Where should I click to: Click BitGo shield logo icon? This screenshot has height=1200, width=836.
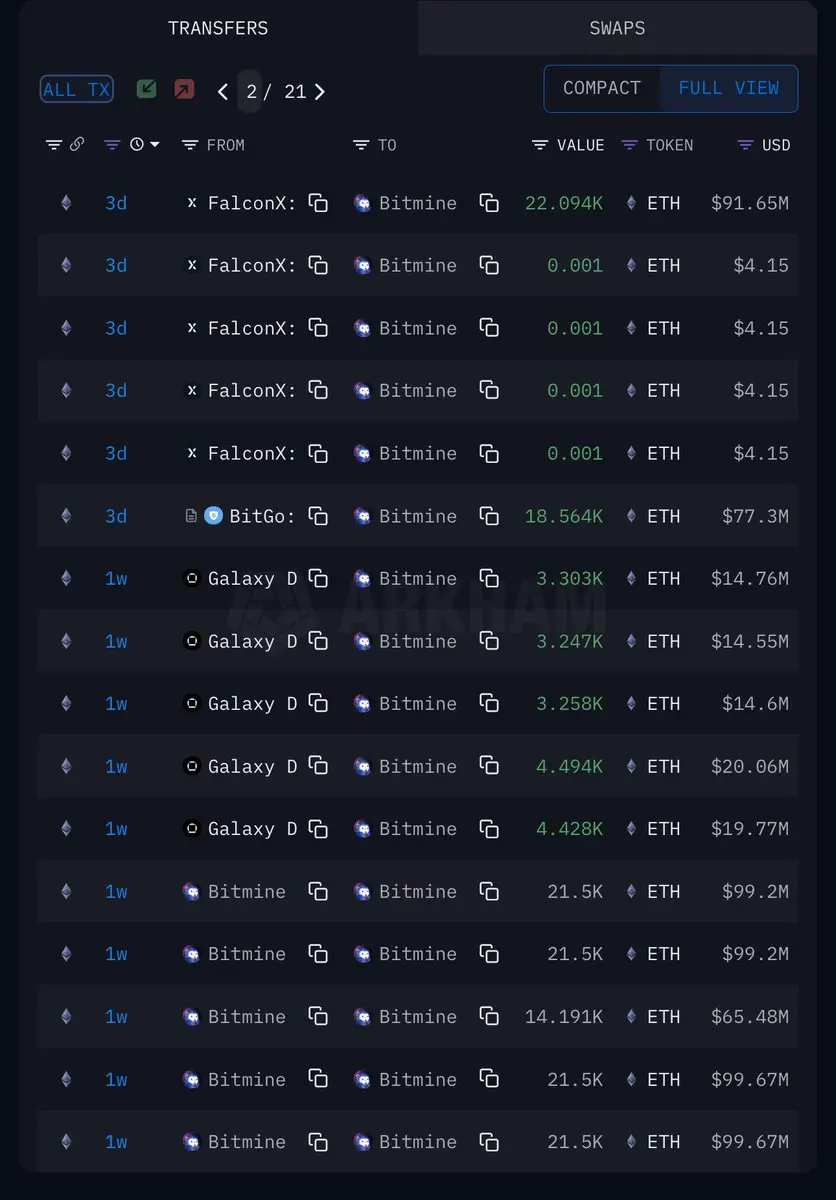pos(213,516)
